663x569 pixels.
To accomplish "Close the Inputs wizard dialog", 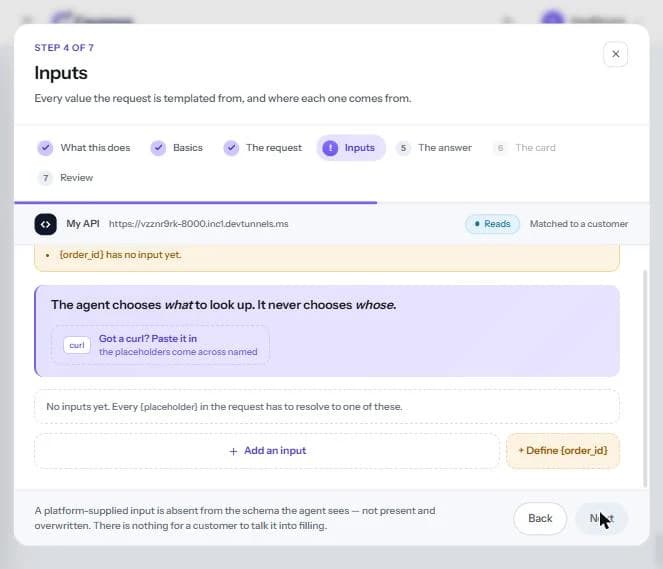I will [x=615, y=54].
